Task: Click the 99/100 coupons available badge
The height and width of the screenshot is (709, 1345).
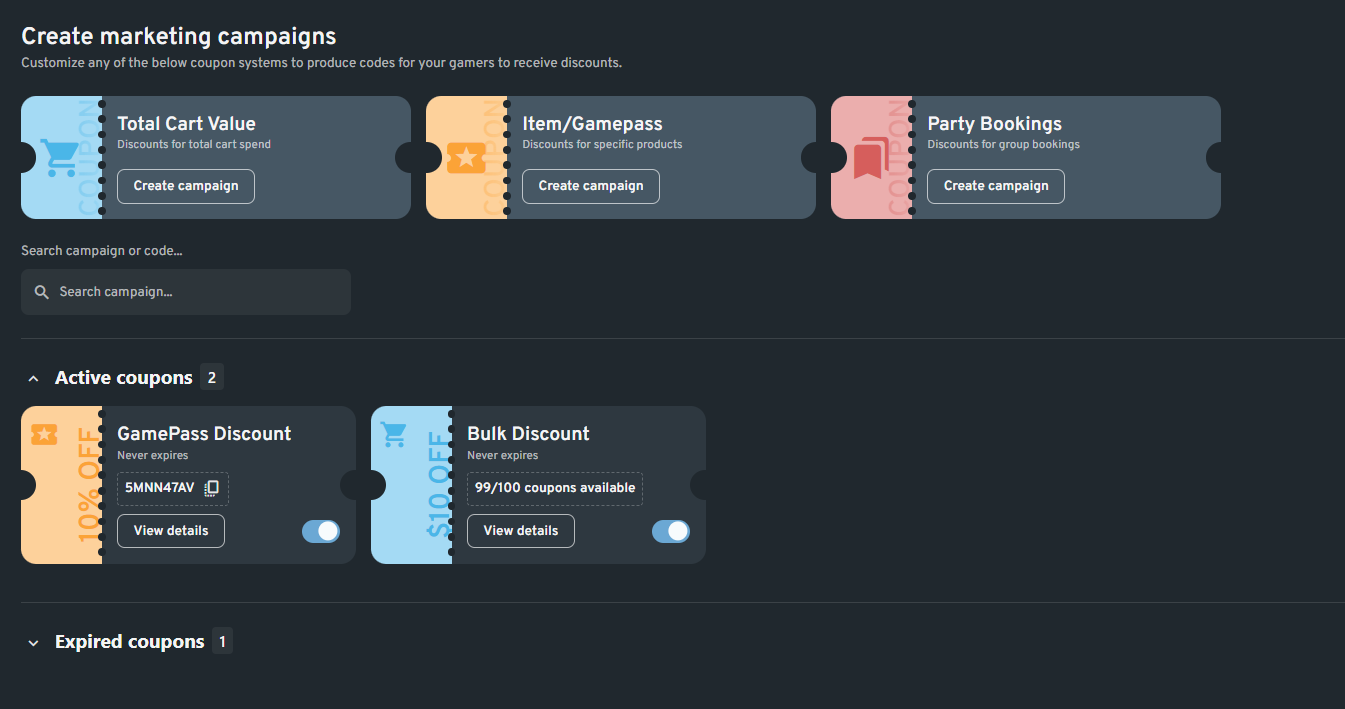Action: click(x=555, y=488)
